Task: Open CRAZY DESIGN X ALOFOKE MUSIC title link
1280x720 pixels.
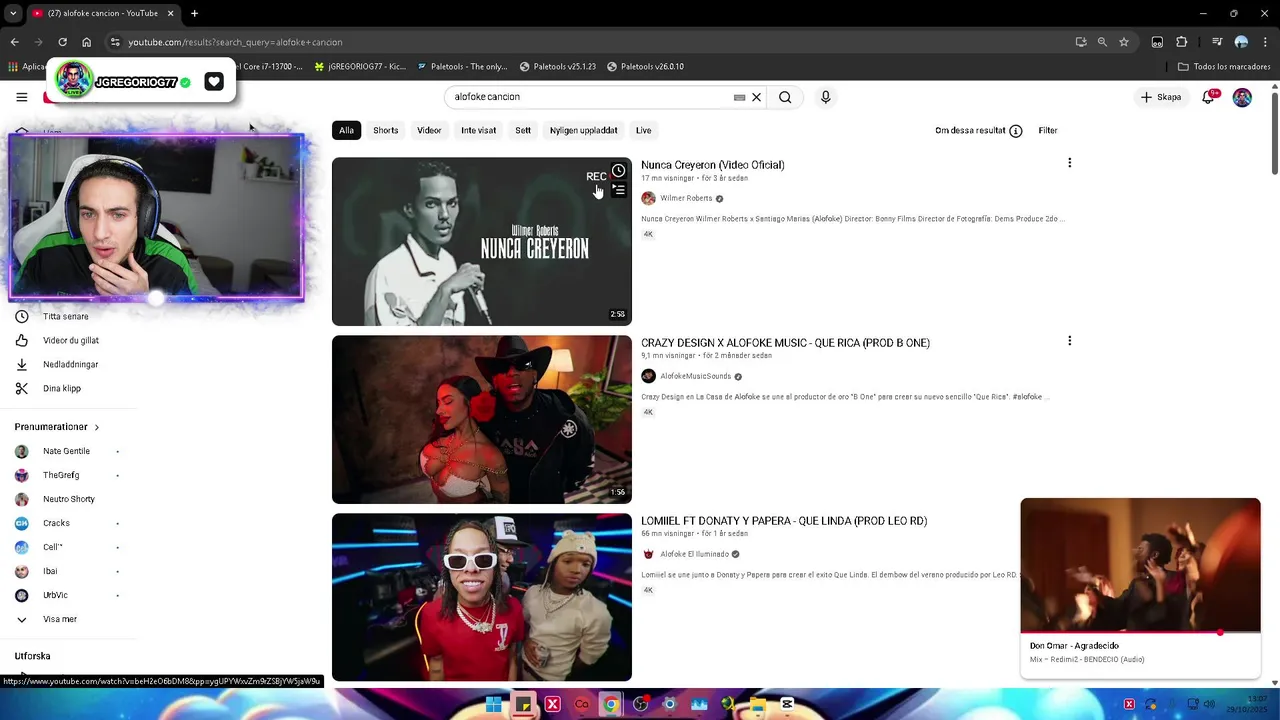Action: 785,343
